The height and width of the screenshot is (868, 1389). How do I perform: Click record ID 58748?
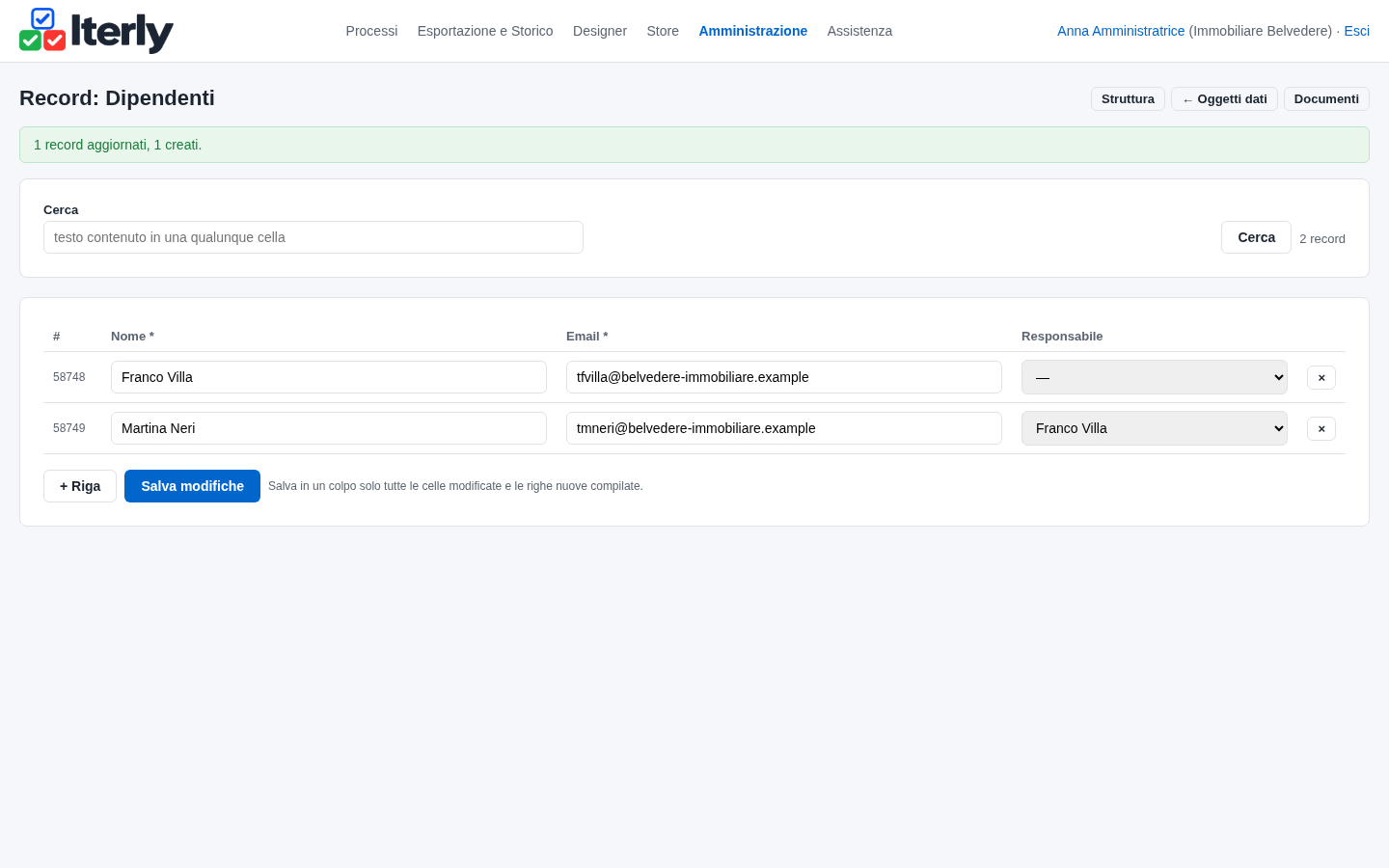click(x=68, y=377)
